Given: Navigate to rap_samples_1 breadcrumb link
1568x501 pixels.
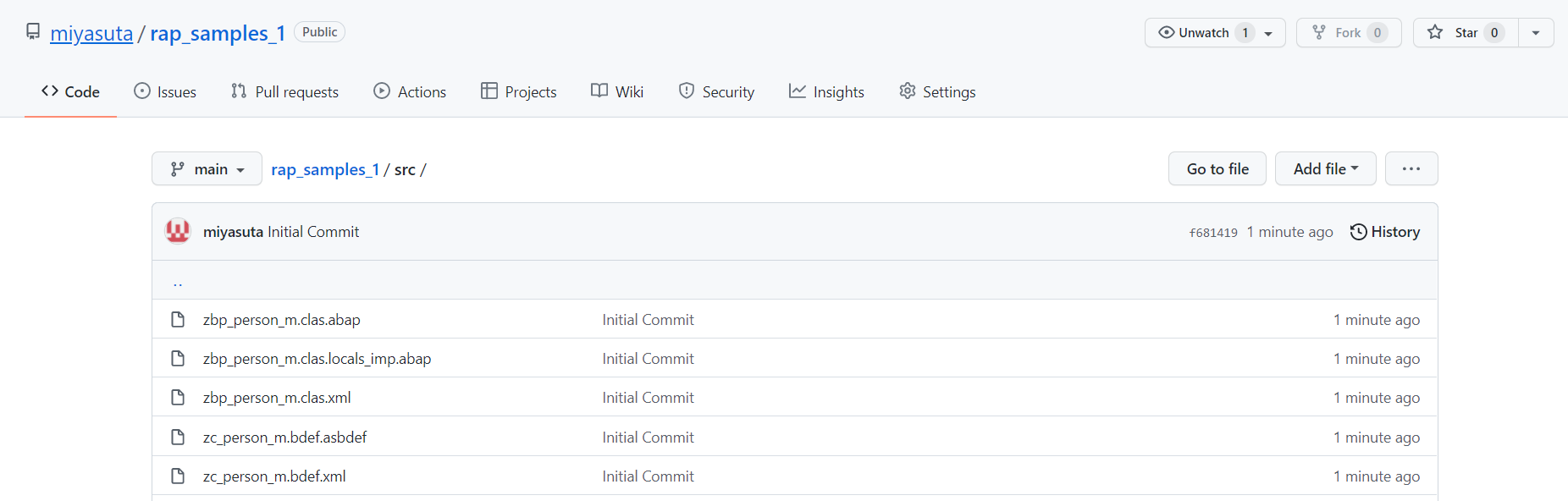Looking at the screenshot, I should pyautogui.click(x=325, y=169).
